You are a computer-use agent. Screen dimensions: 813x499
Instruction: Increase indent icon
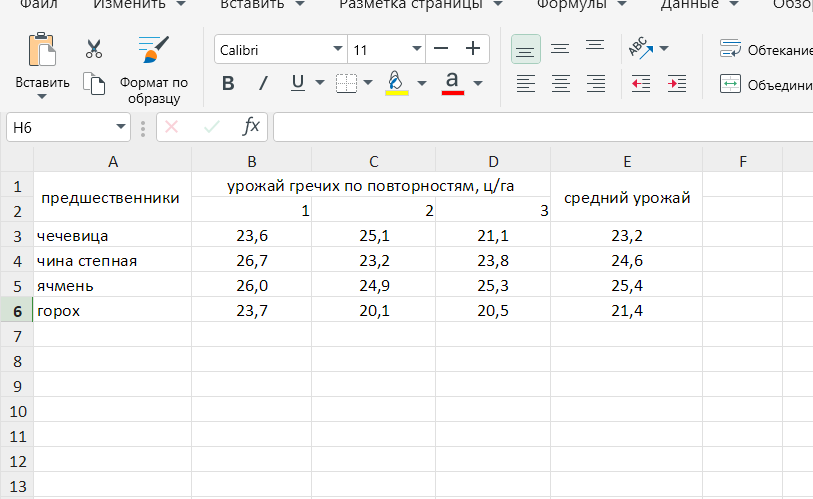tap(677, 83)
